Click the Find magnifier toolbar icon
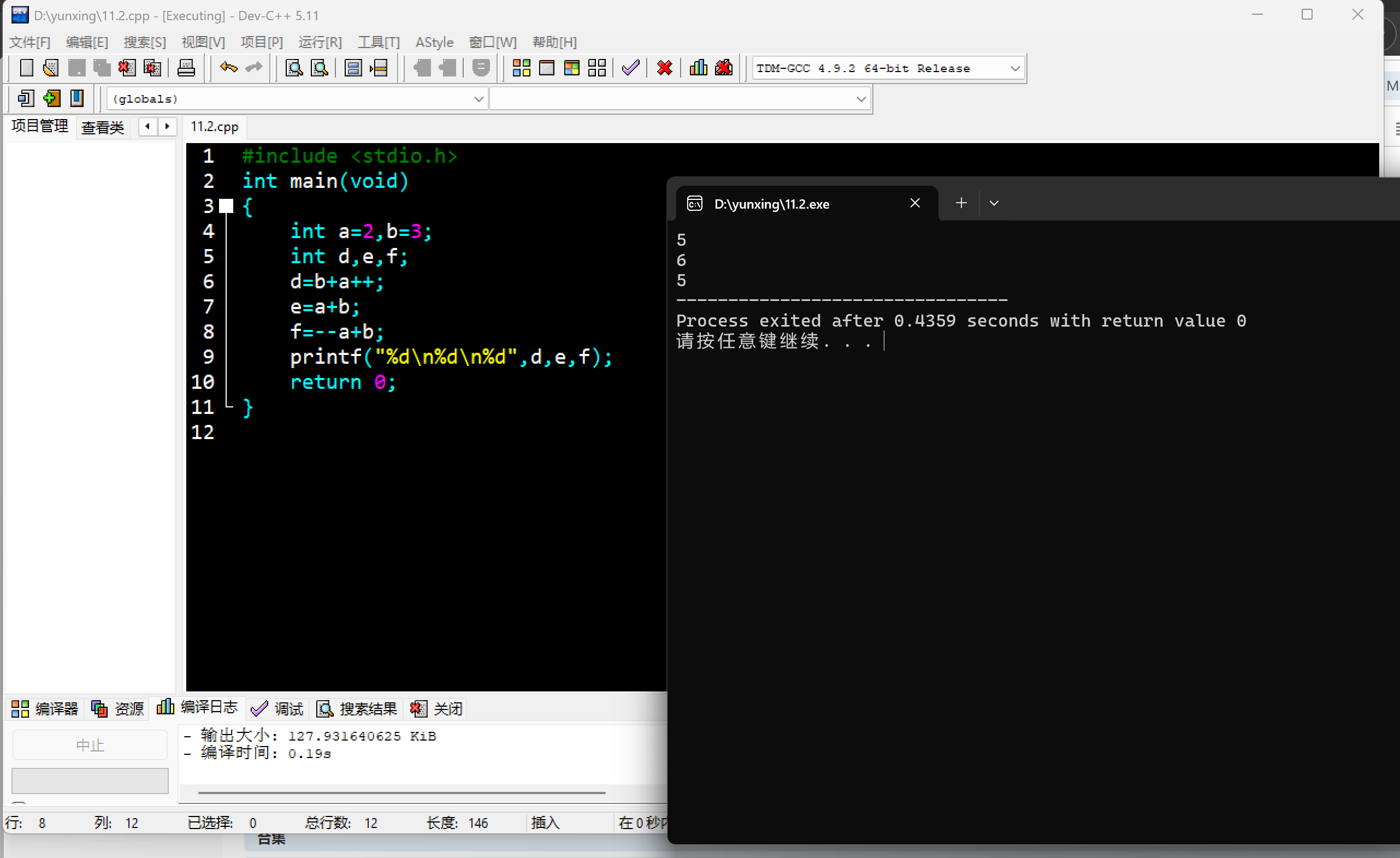 coord(294,68)
